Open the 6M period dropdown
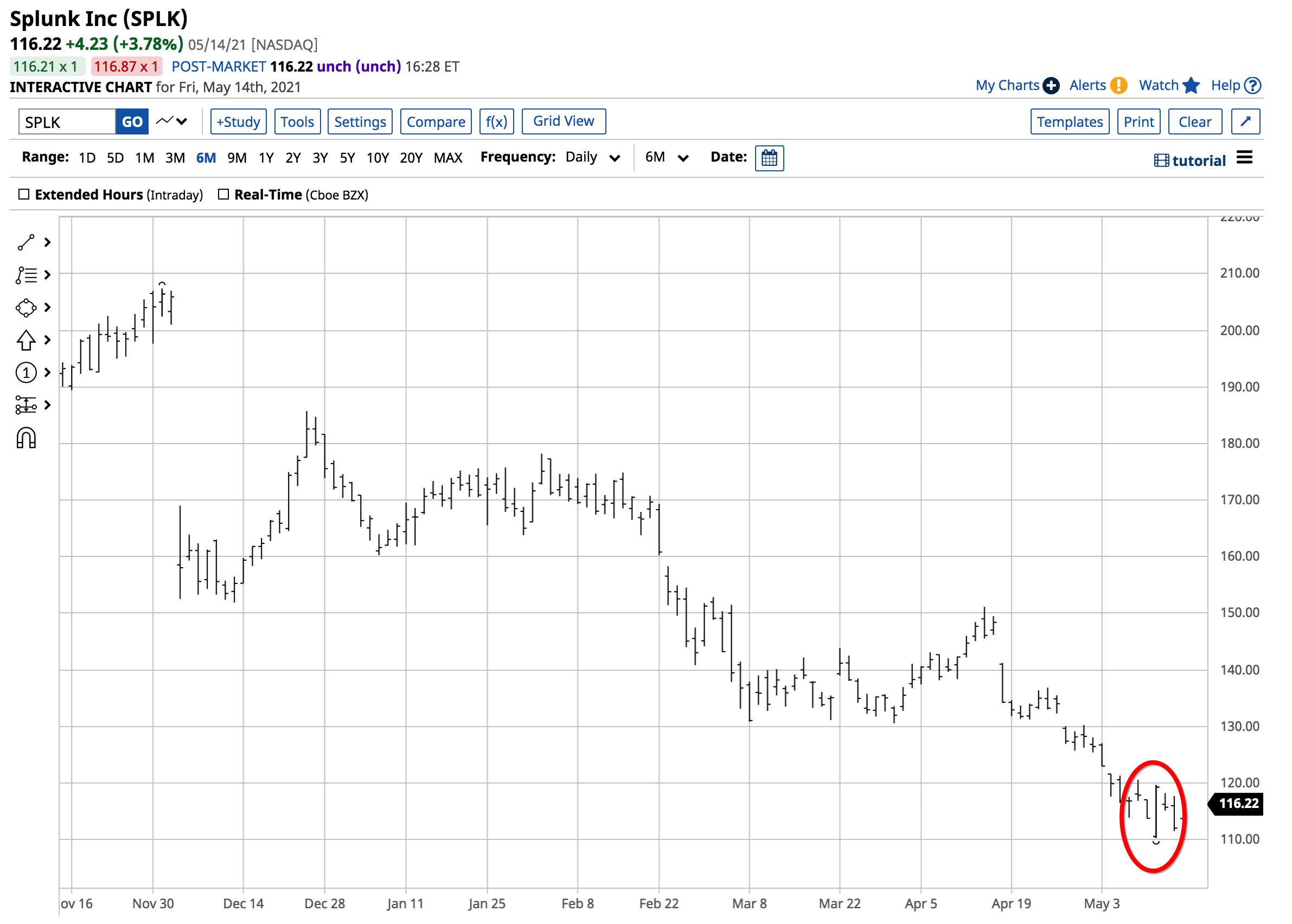Screen dimensions: 1292x924 click(x=667, y=158)
